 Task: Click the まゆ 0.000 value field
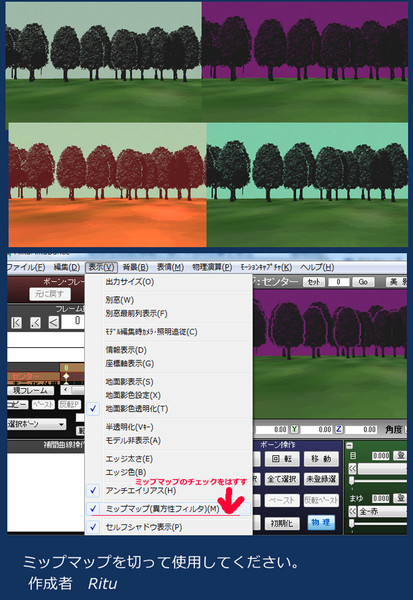tap(380, 498)
